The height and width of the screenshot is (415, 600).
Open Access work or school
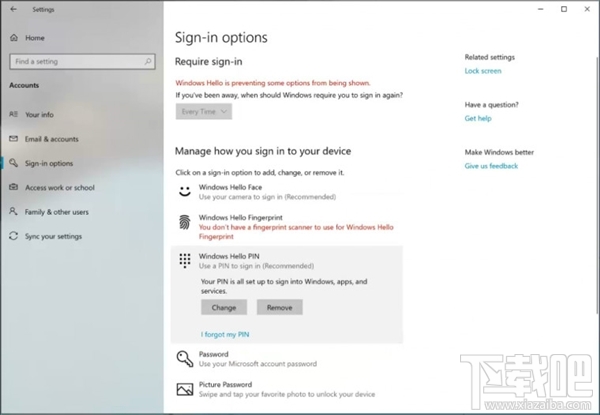pos(60,187)
